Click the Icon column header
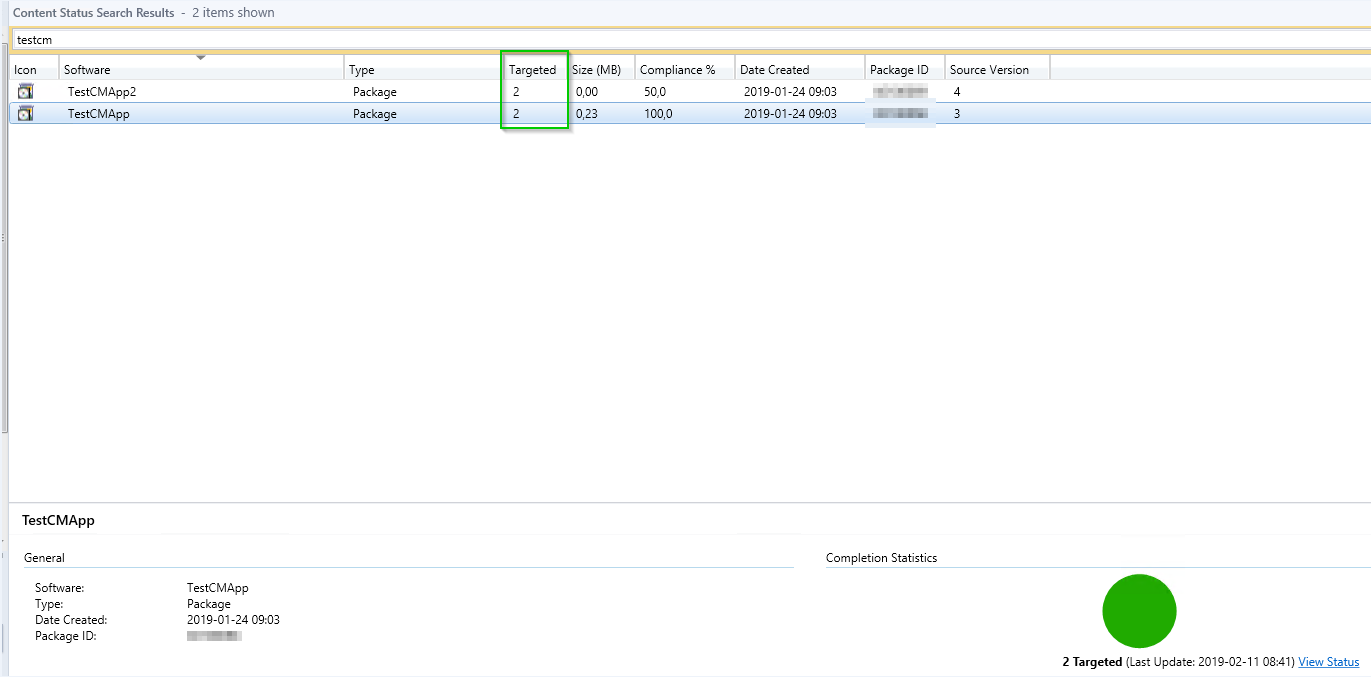The width and height of the screenshot is (1371, 677). pos(26,70)
